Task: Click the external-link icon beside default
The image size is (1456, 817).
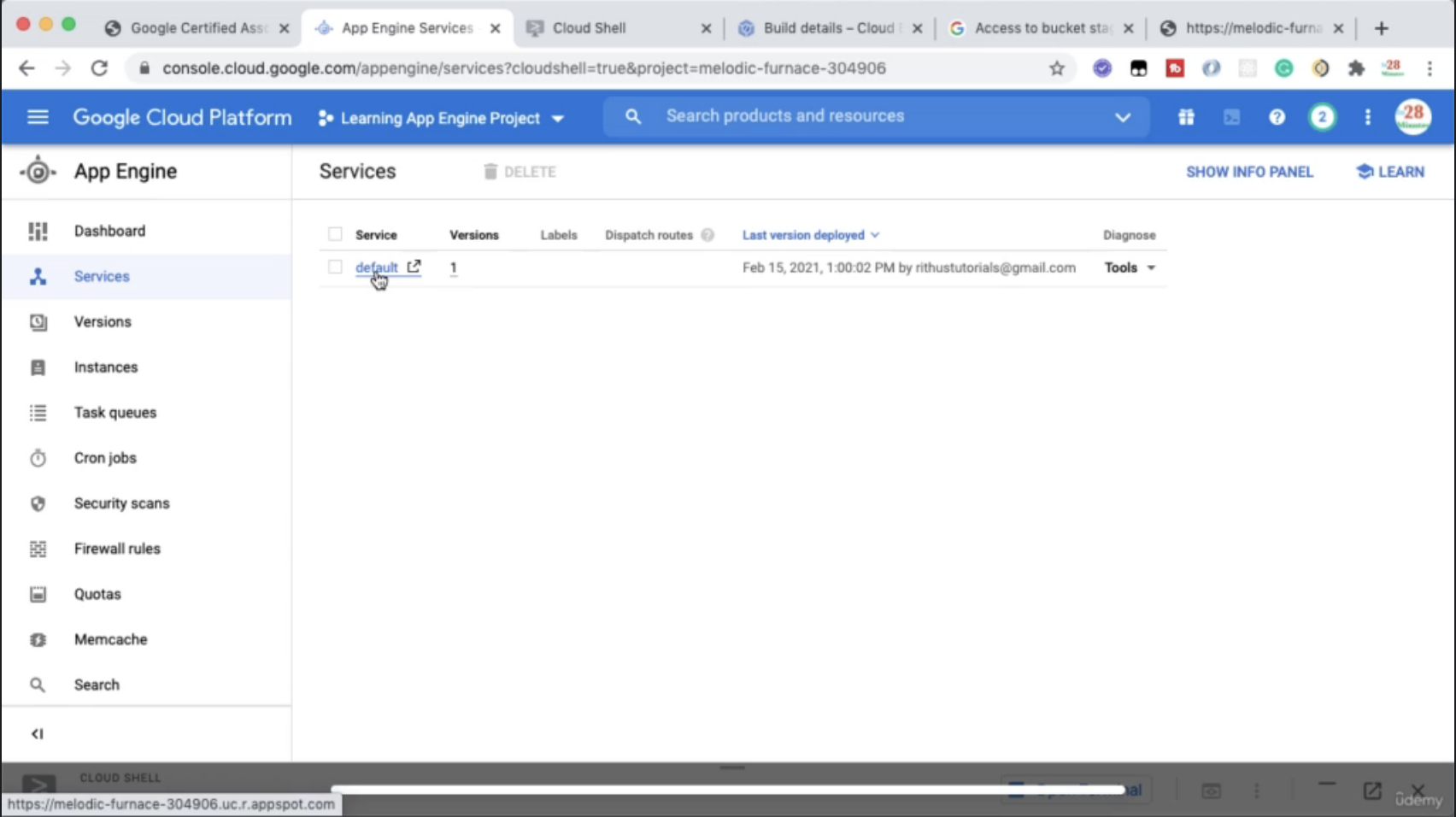Action: pyautogui.click(x=414, y=267)
